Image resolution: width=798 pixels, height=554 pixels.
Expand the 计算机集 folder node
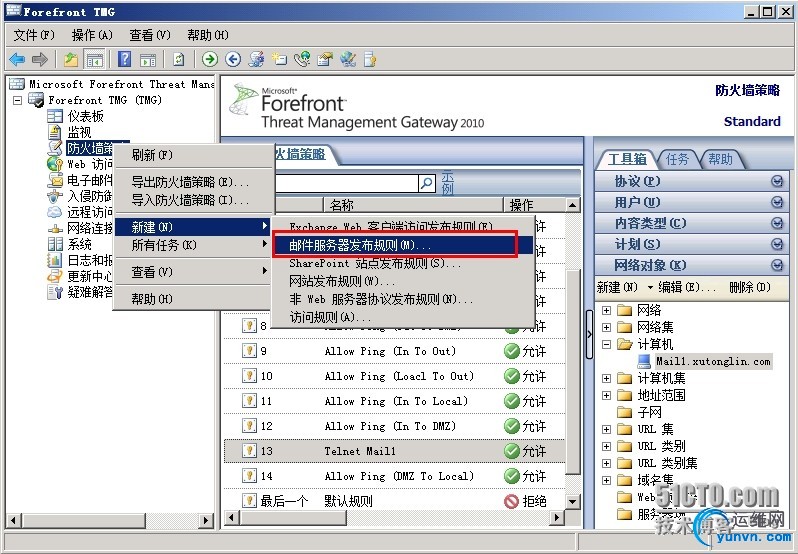click(606, 378)
